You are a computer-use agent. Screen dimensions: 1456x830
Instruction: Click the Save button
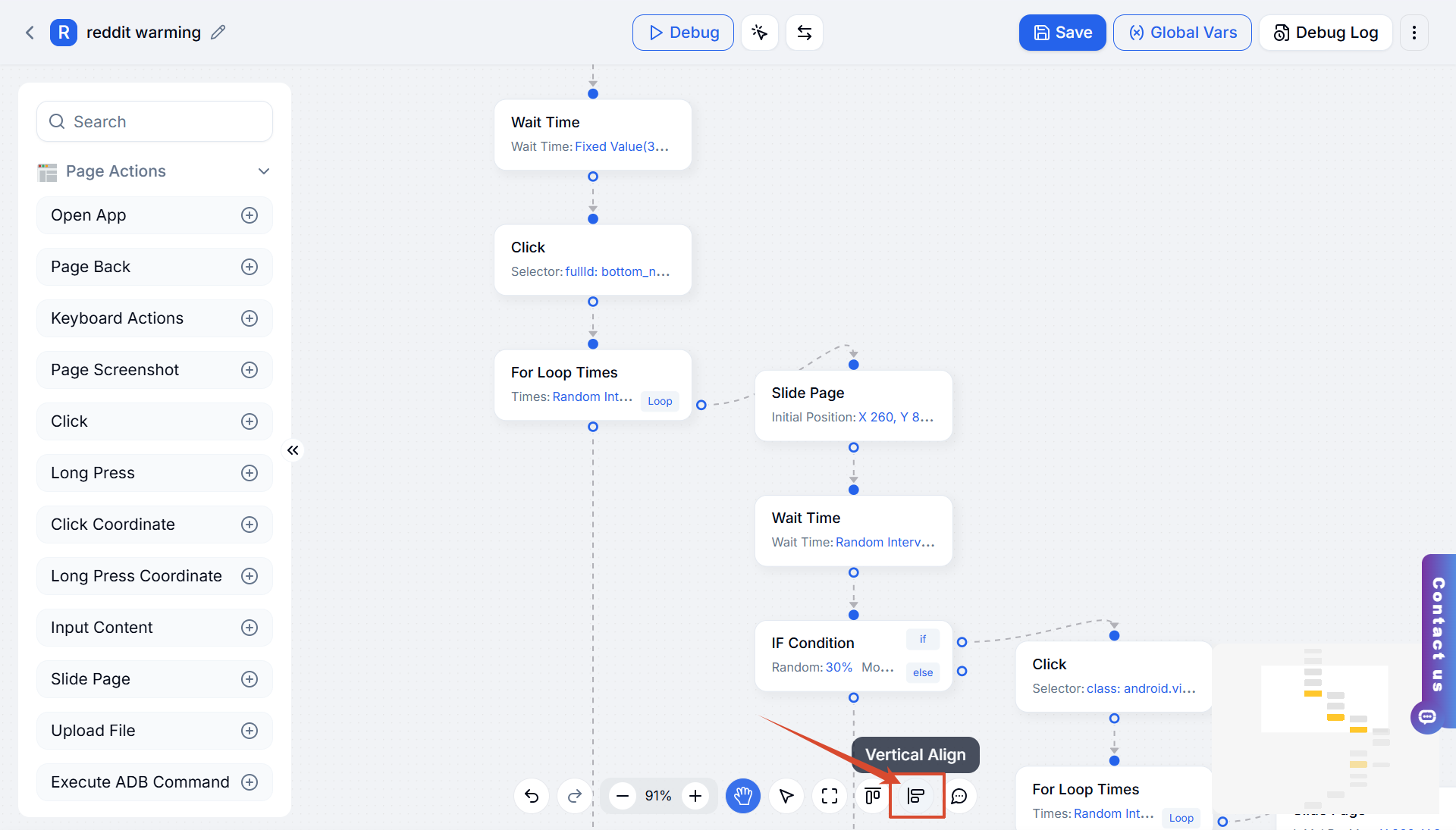[1062, 33]
